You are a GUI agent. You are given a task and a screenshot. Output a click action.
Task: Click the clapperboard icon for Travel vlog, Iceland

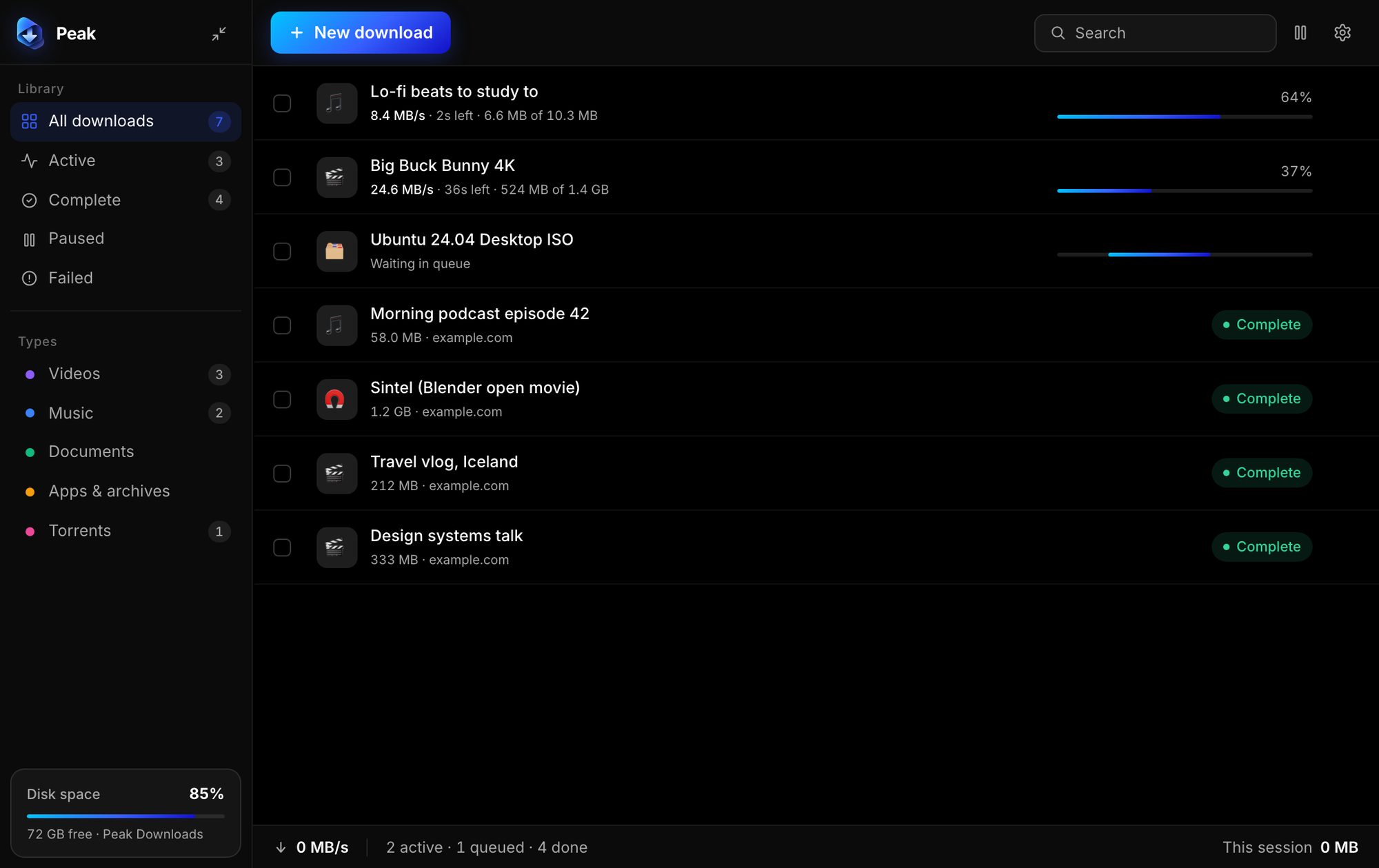[336, 473]
